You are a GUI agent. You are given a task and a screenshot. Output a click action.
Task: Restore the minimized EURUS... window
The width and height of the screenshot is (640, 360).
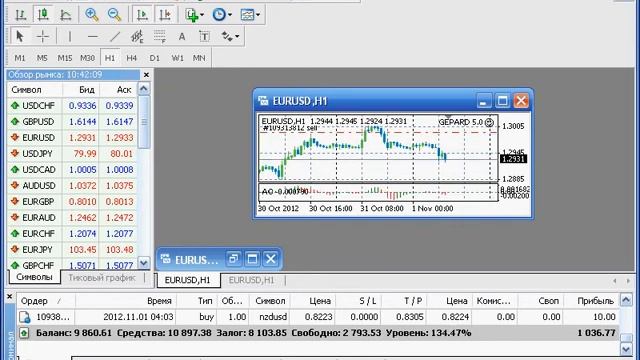233,259
